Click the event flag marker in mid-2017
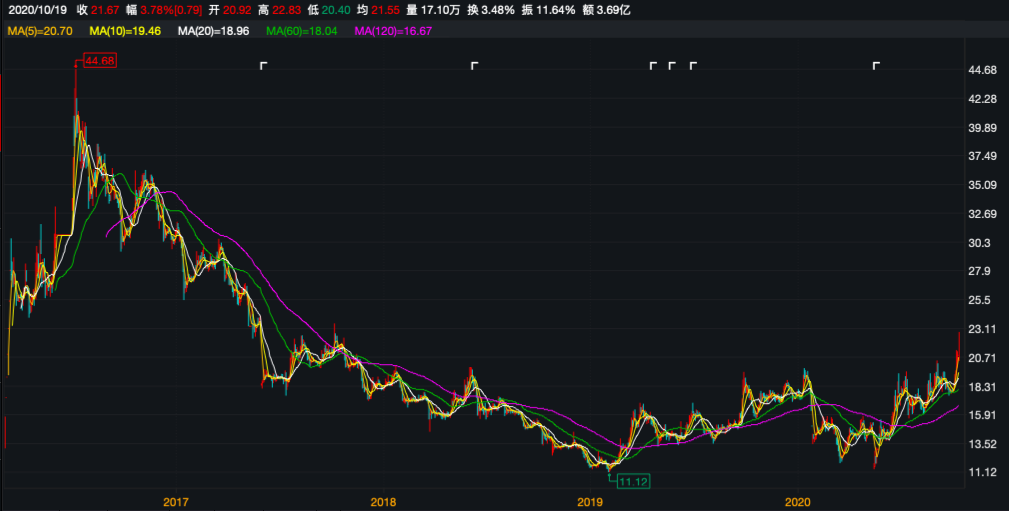Image resolution: width=1009 pixels, height=511 pixels. point(263,66)
